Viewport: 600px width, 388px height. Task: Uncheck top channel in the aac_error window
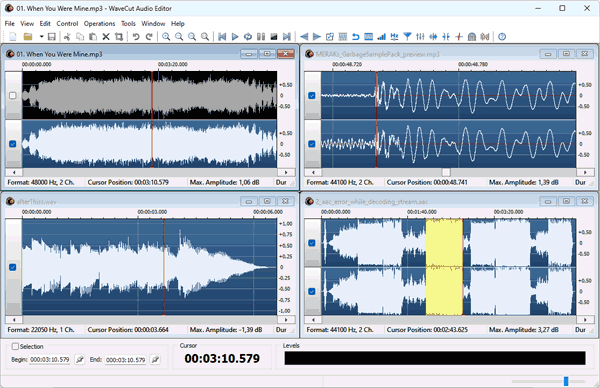[x=312, y=243]
